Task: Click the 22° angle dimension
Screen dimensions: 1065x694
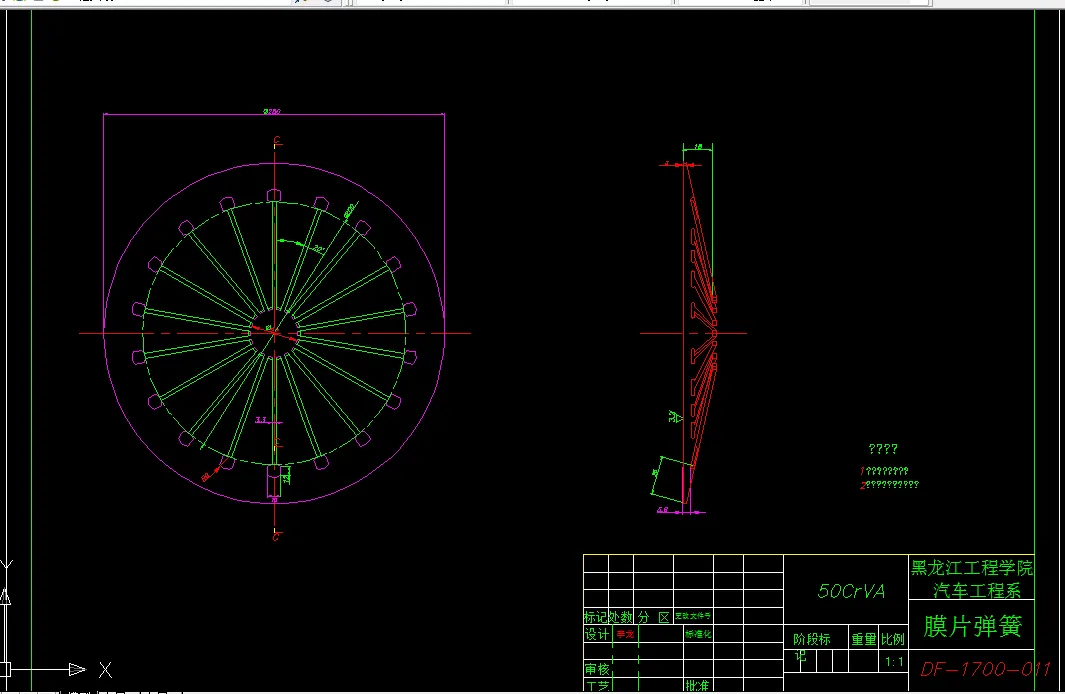Action: tap(319, 249)
